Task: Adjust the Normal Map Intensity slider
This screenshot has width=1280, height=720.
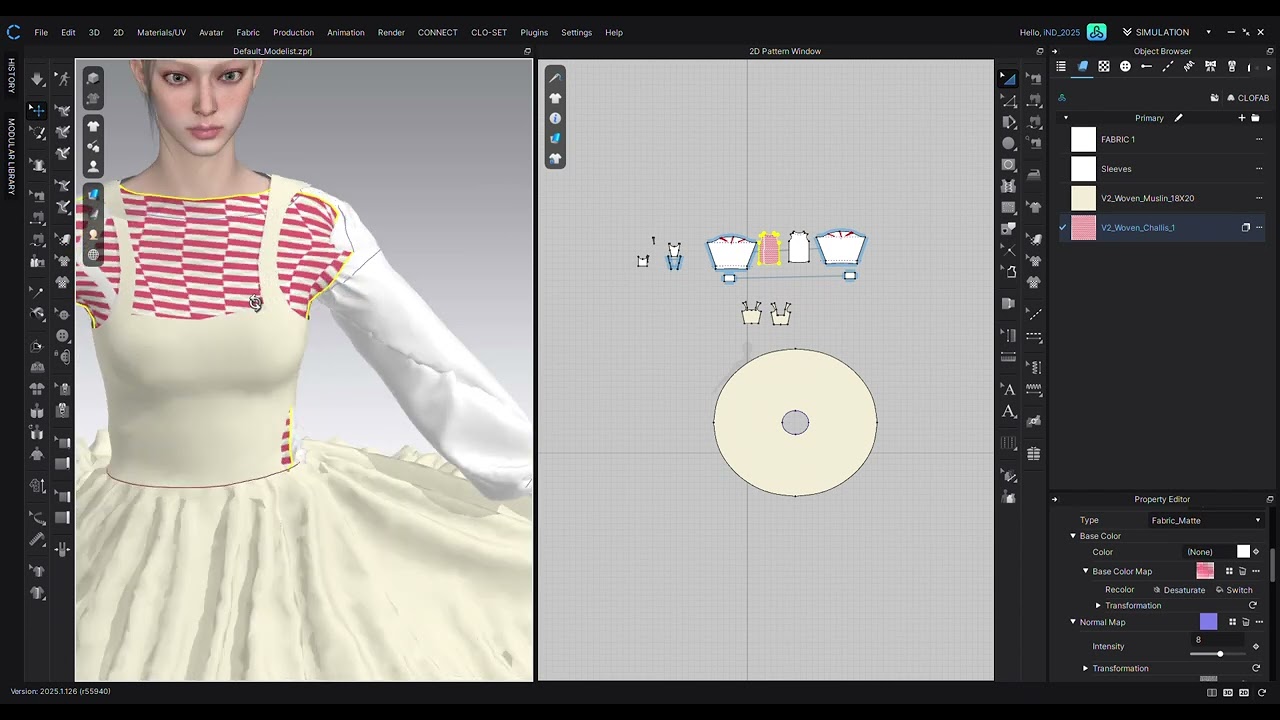Action: click(x=1219, y=654)
